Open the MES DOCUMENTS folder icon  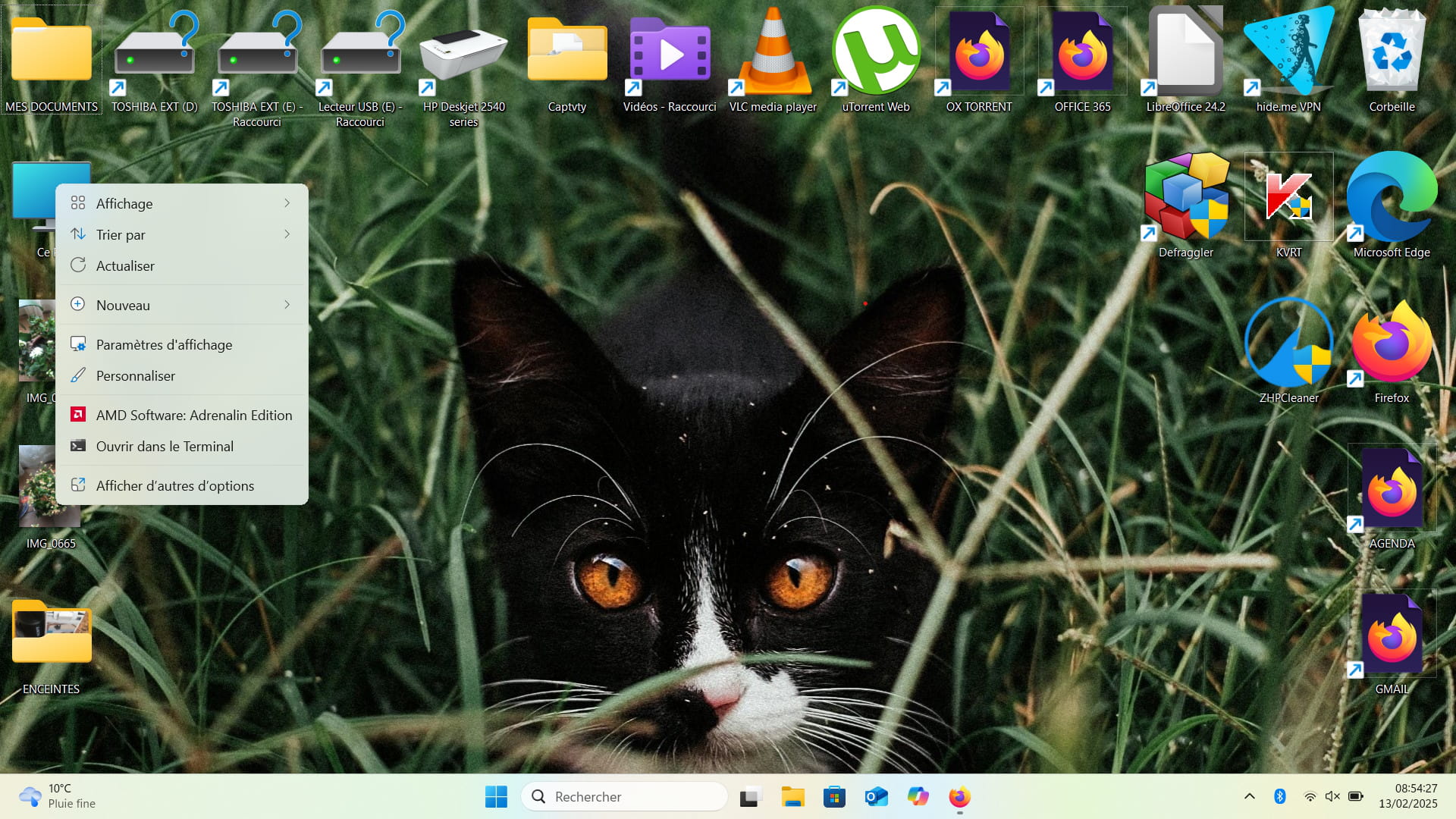coord(51,51)
